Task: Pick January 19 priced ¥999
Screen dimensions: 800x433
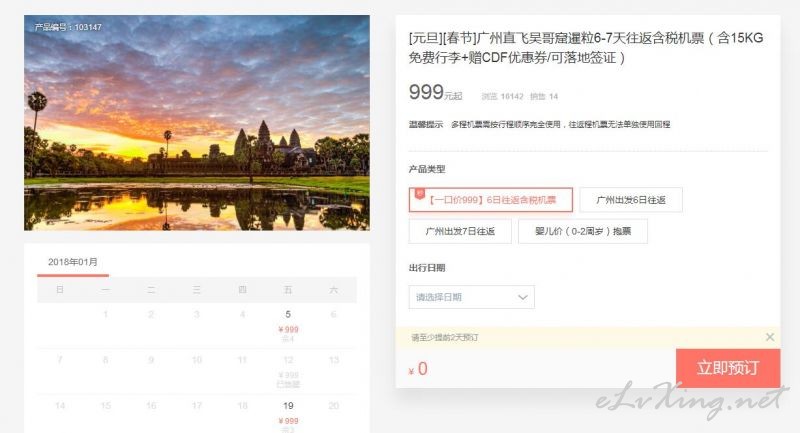Action: coord(288,416)
